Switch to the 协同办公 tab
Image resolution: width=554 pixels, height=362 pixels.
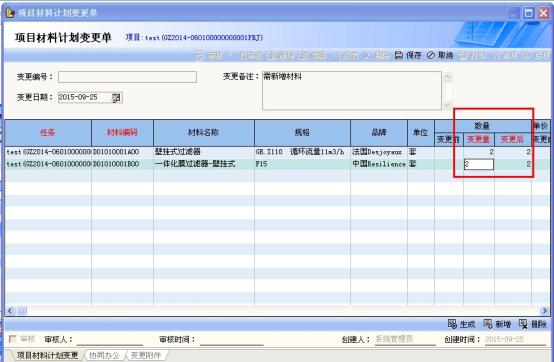[x=104, y=355]
